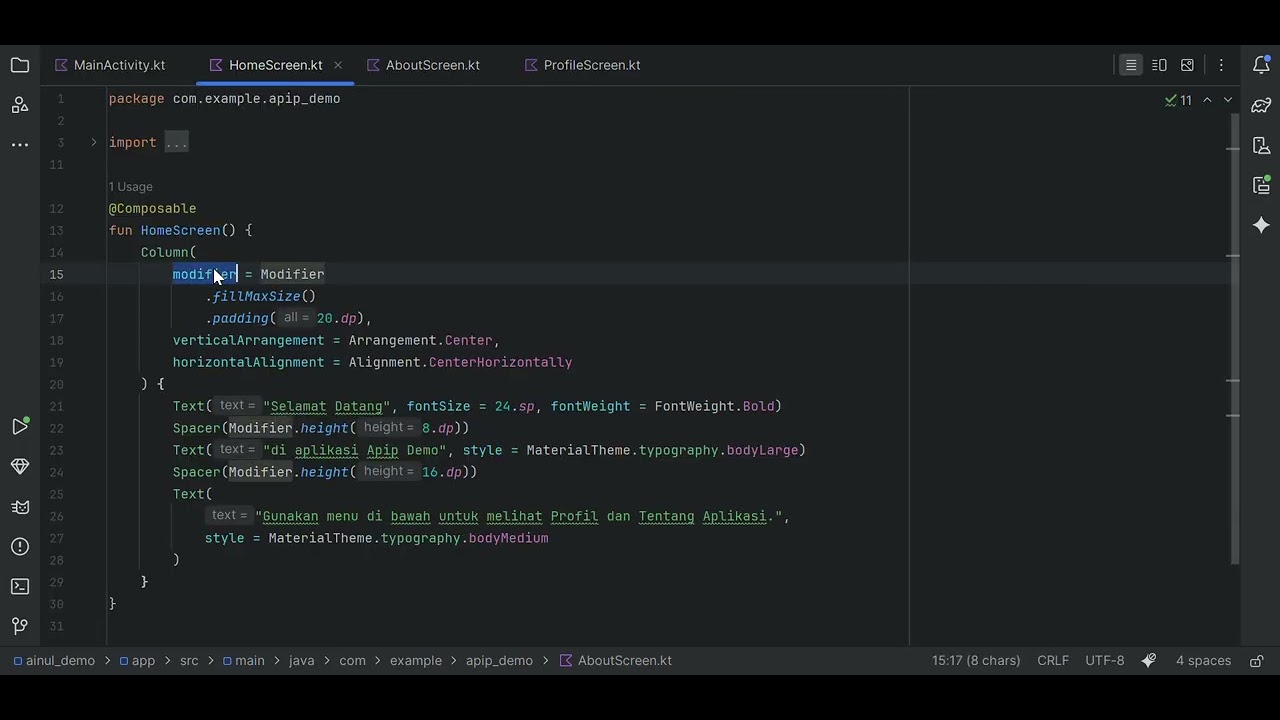Viewport: 1280px width, 720px height.
Task: Open the CRLF line separator dropdown
Action: 1053,661
